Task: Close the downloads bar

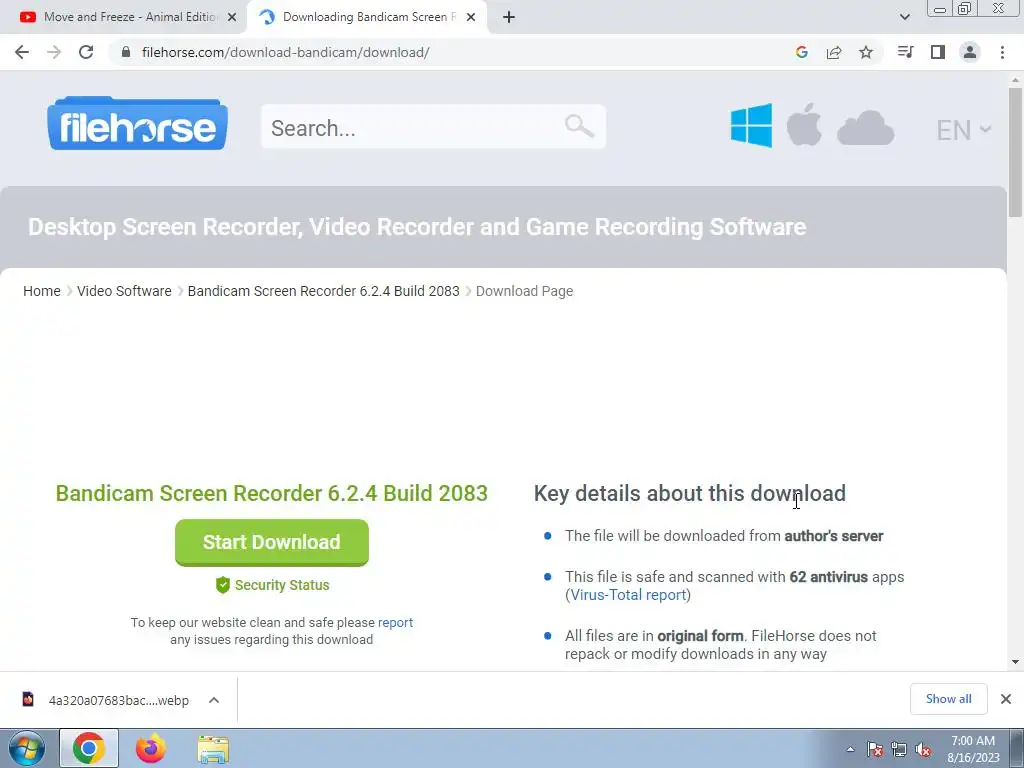Action: pyautogui.click(x=1006, y=699)
